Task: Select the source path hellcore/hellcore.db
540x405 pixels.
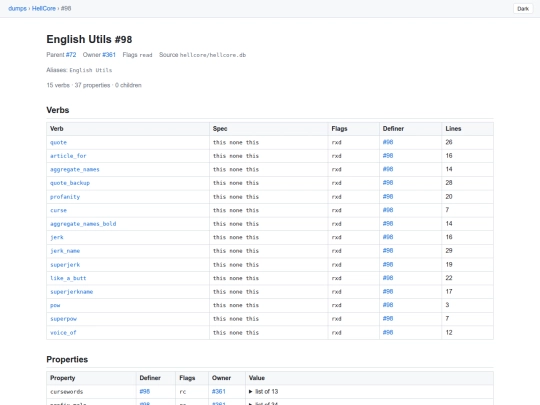Action: coord(213,55)
